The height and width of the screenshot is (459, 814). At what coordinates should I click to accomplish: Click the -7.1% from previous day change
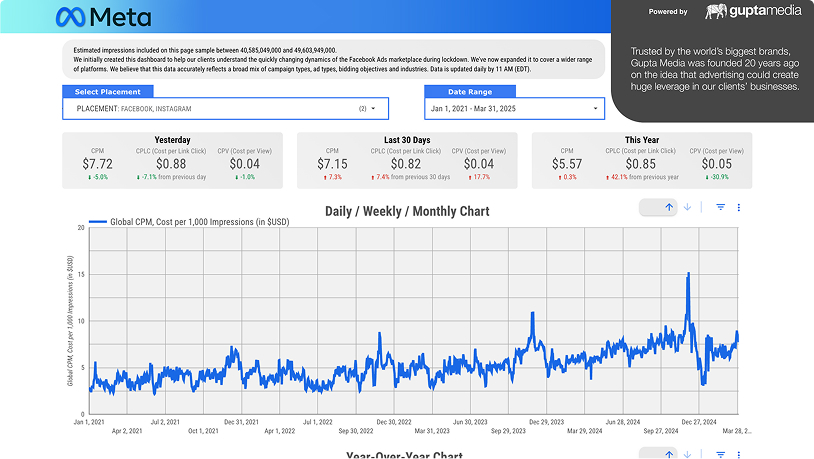[x=171, y=177]
